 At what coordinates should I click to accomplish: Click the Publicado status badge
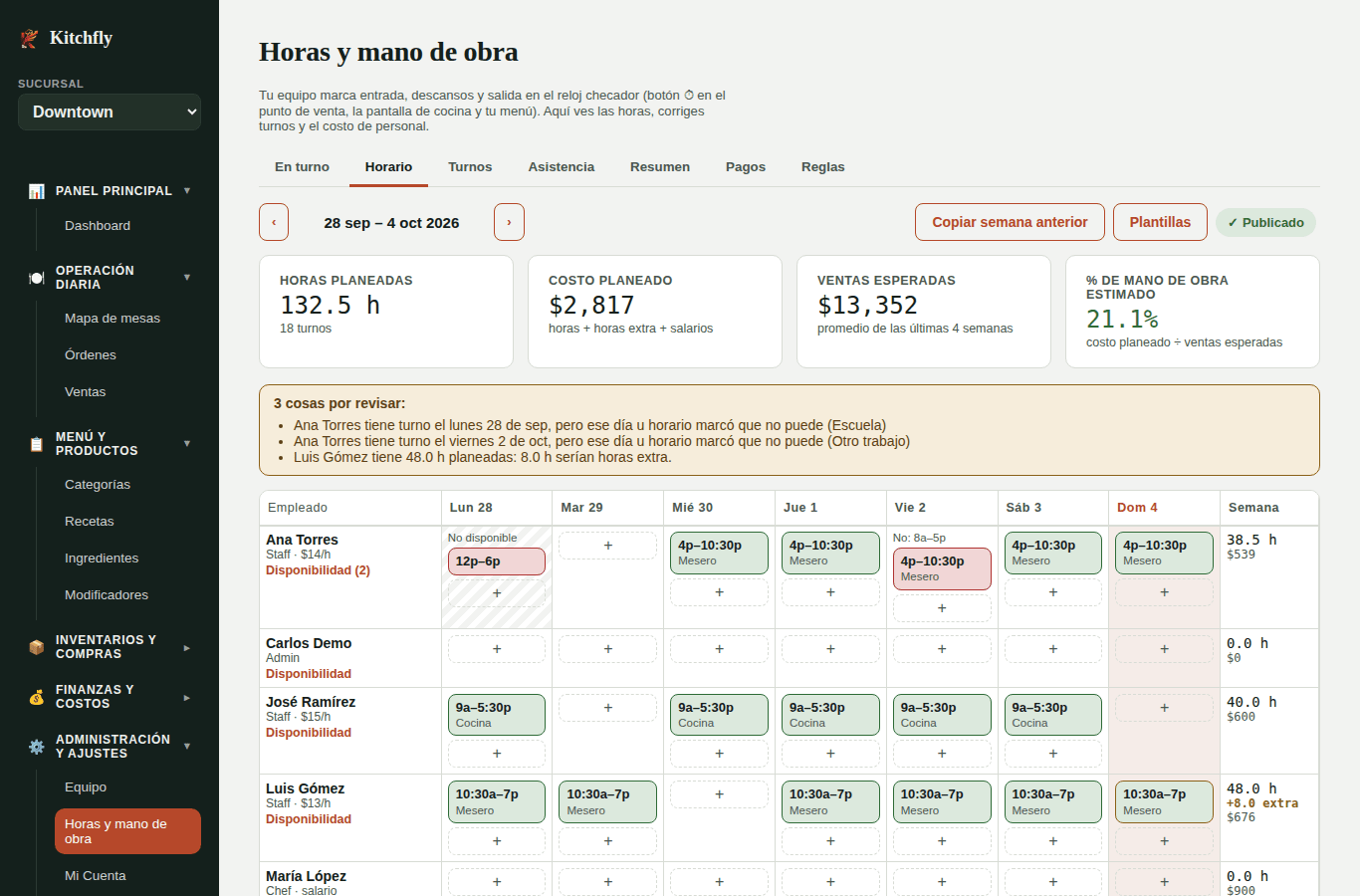(1265, 223)
